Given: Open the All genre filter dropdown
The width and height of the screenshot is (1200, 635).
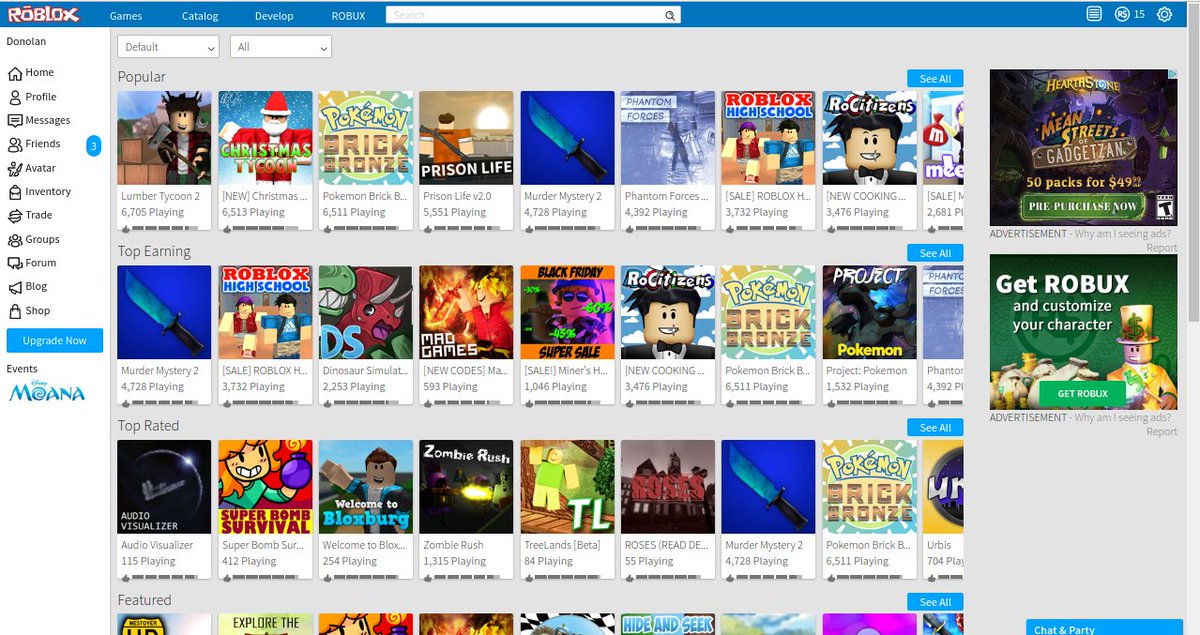Looking at the screenshot, I should pos(281,47).
